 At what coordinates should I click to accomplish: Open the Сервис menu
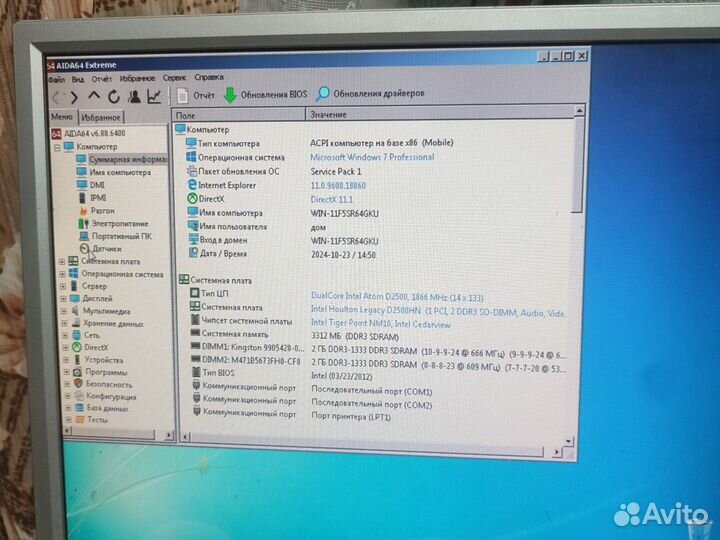174,77
